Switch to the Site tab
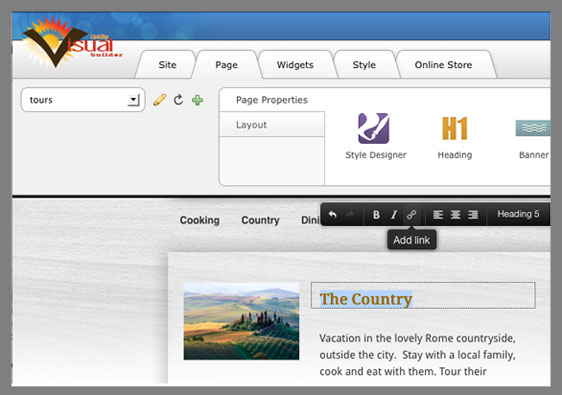This screenshot has height=395, width=562. [167, 65]
